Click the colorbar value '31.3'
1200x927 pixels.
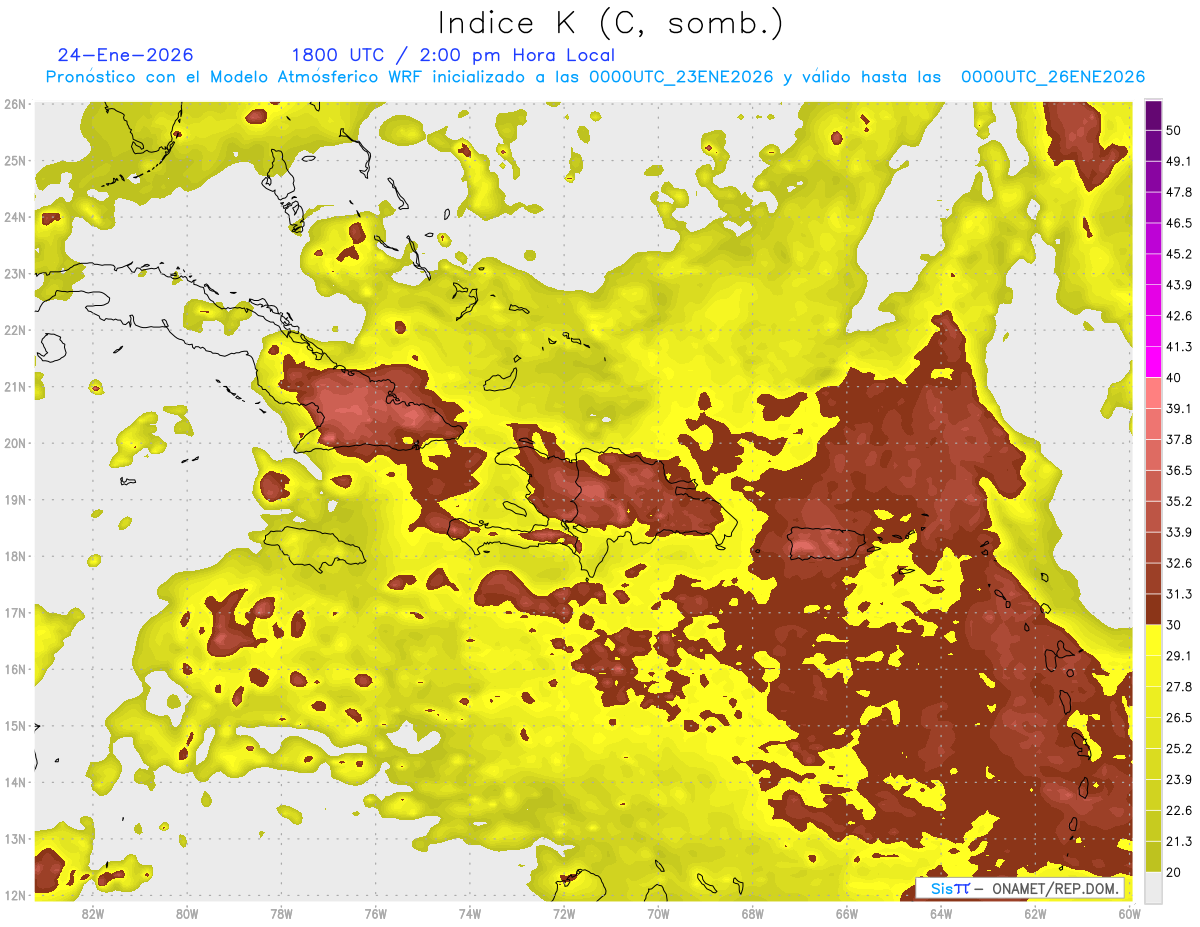[x=1179, y=594]
